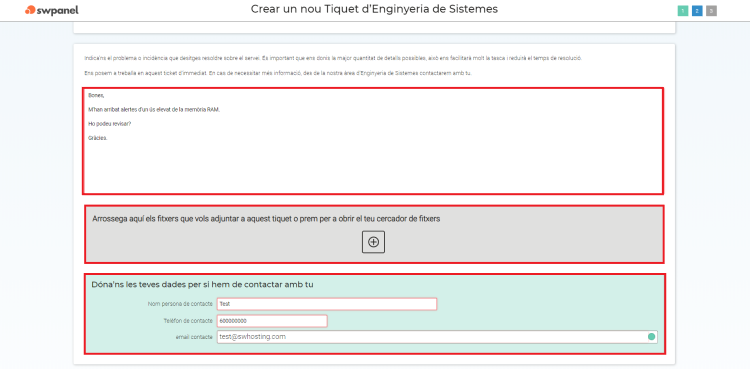Select blue step 2 indicator

(697, 11)
